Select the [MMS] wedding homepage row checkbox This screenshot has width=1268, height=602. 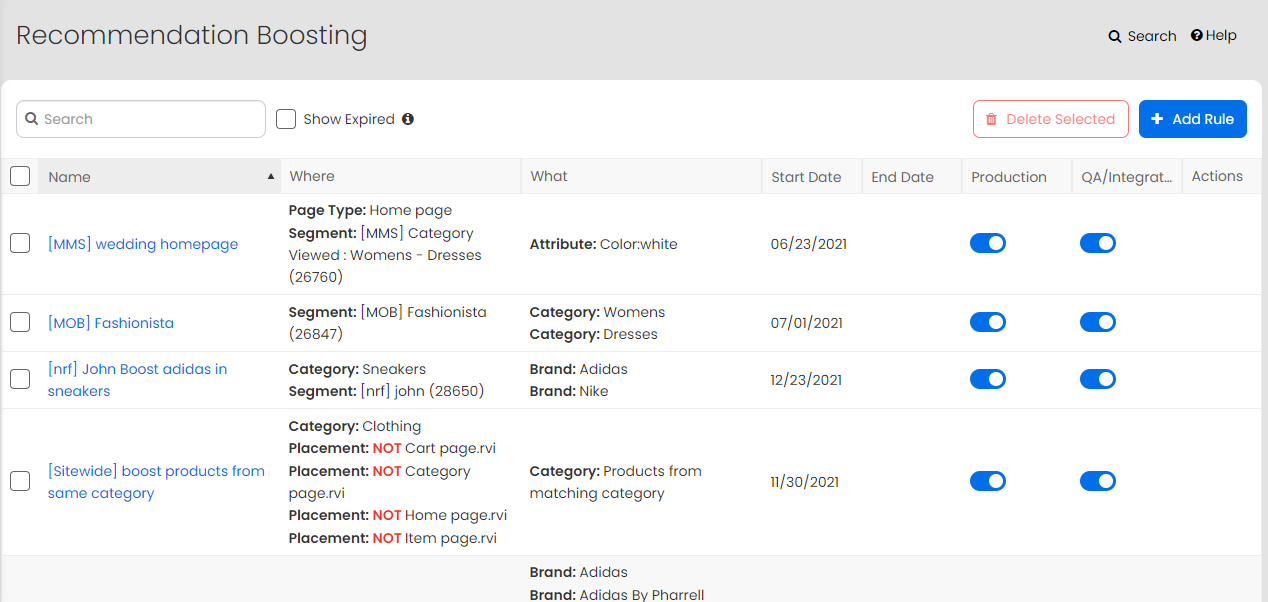point(20,243)
